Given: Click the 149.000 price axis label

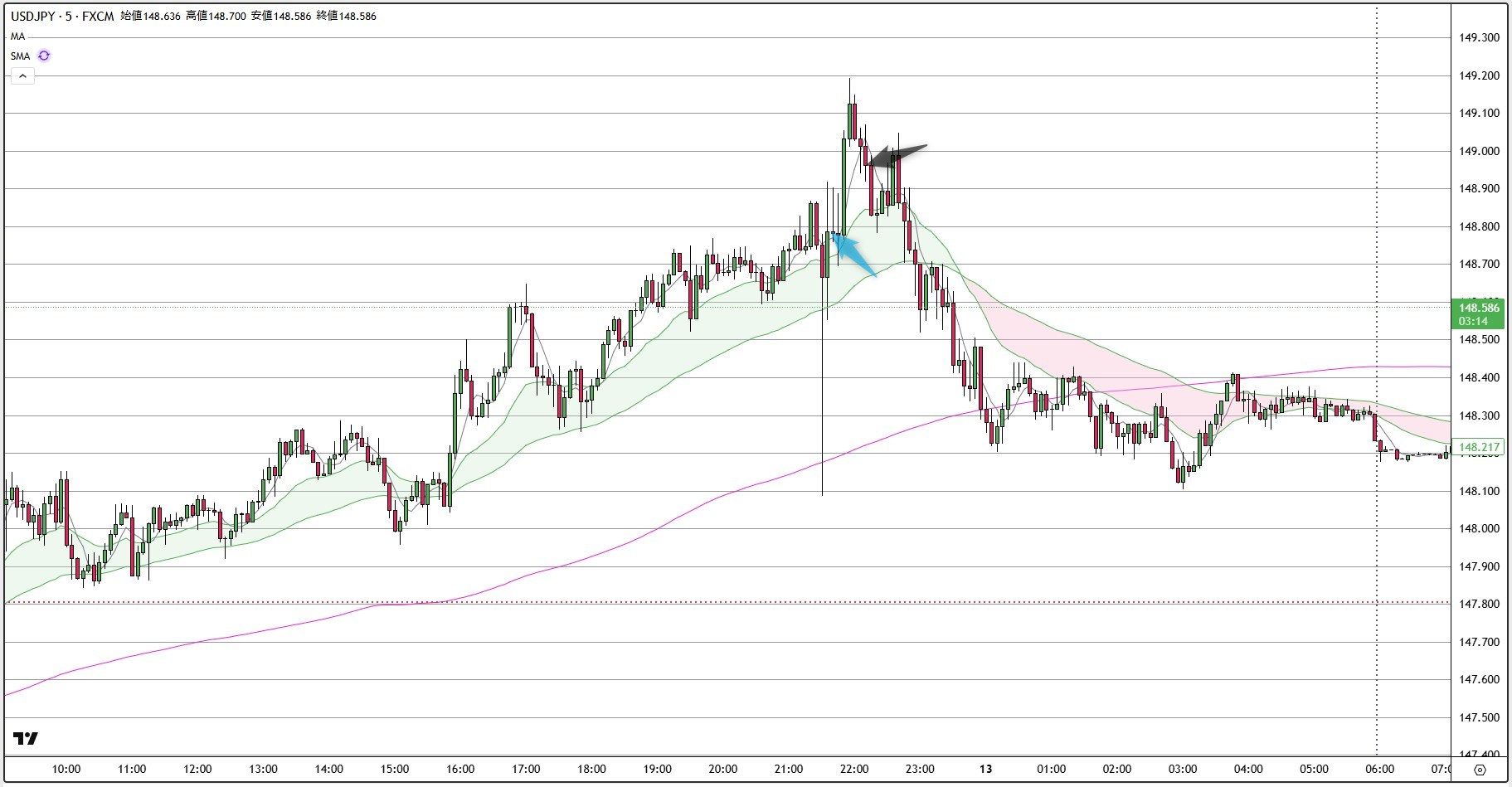Looking at the screenshot, I should (1479, 151).
